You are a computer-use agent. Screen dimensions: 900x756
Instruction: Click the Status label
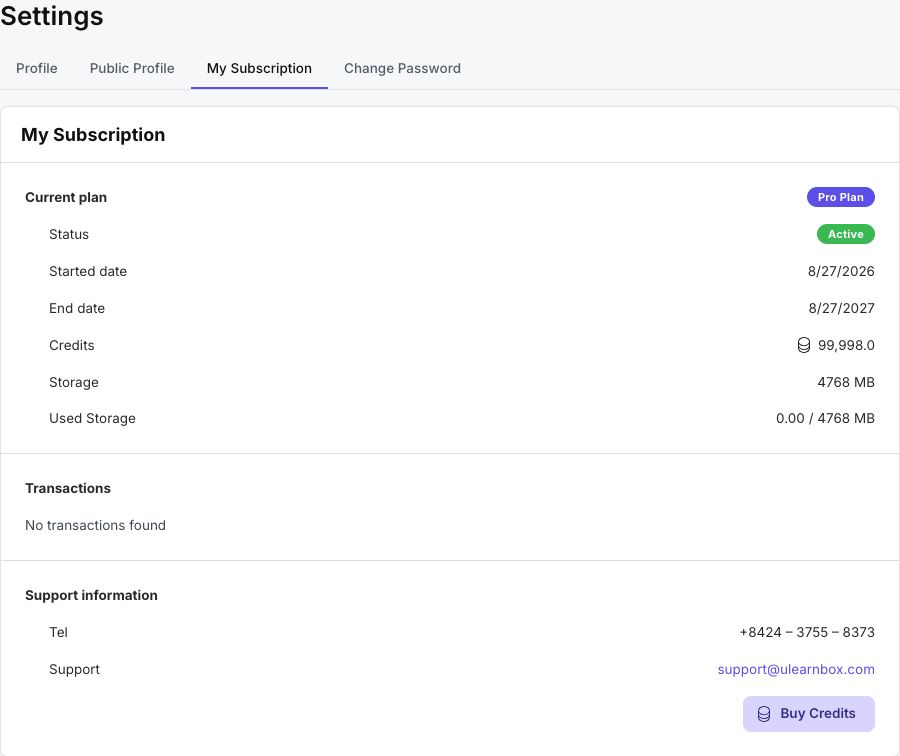tap(69, 234)
